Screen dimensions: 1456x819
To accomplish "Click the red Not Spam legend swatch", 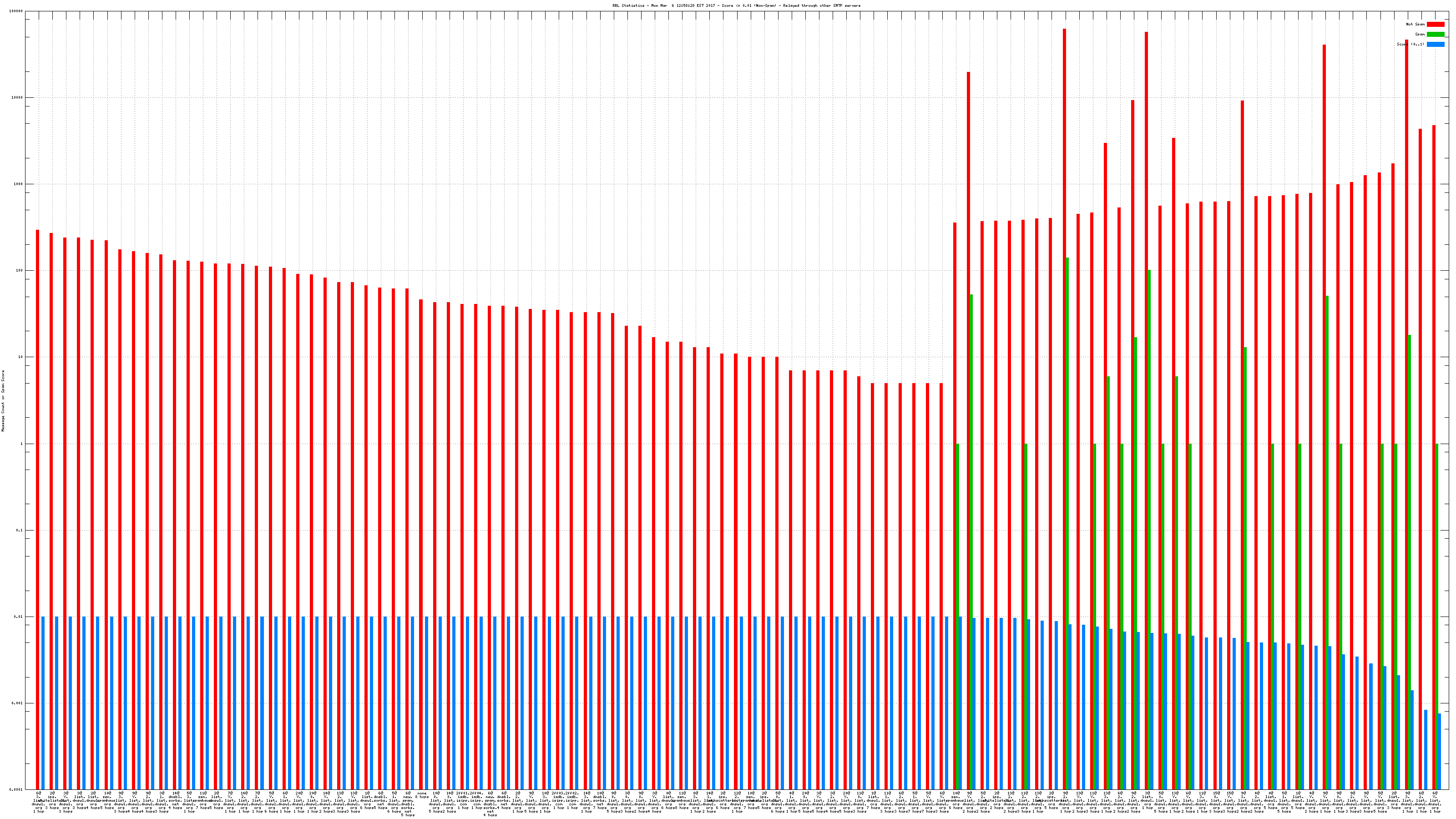I will [1435, 24].
